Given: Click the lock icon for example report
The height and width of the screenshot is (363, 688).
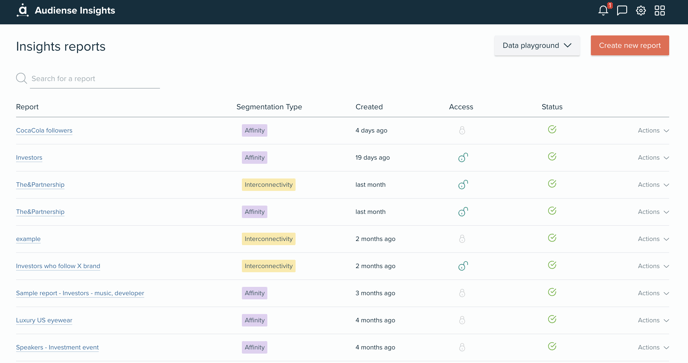Looking at the screenshot, I should tap(462, 239).
